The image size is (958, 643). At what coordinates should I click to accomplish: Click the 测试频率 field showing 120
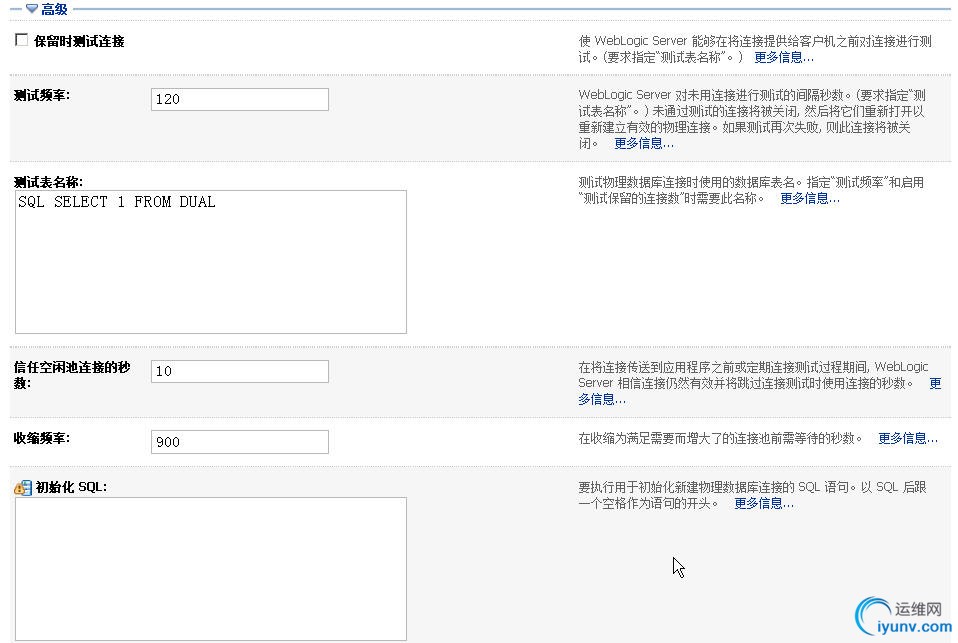click(240, 99)
